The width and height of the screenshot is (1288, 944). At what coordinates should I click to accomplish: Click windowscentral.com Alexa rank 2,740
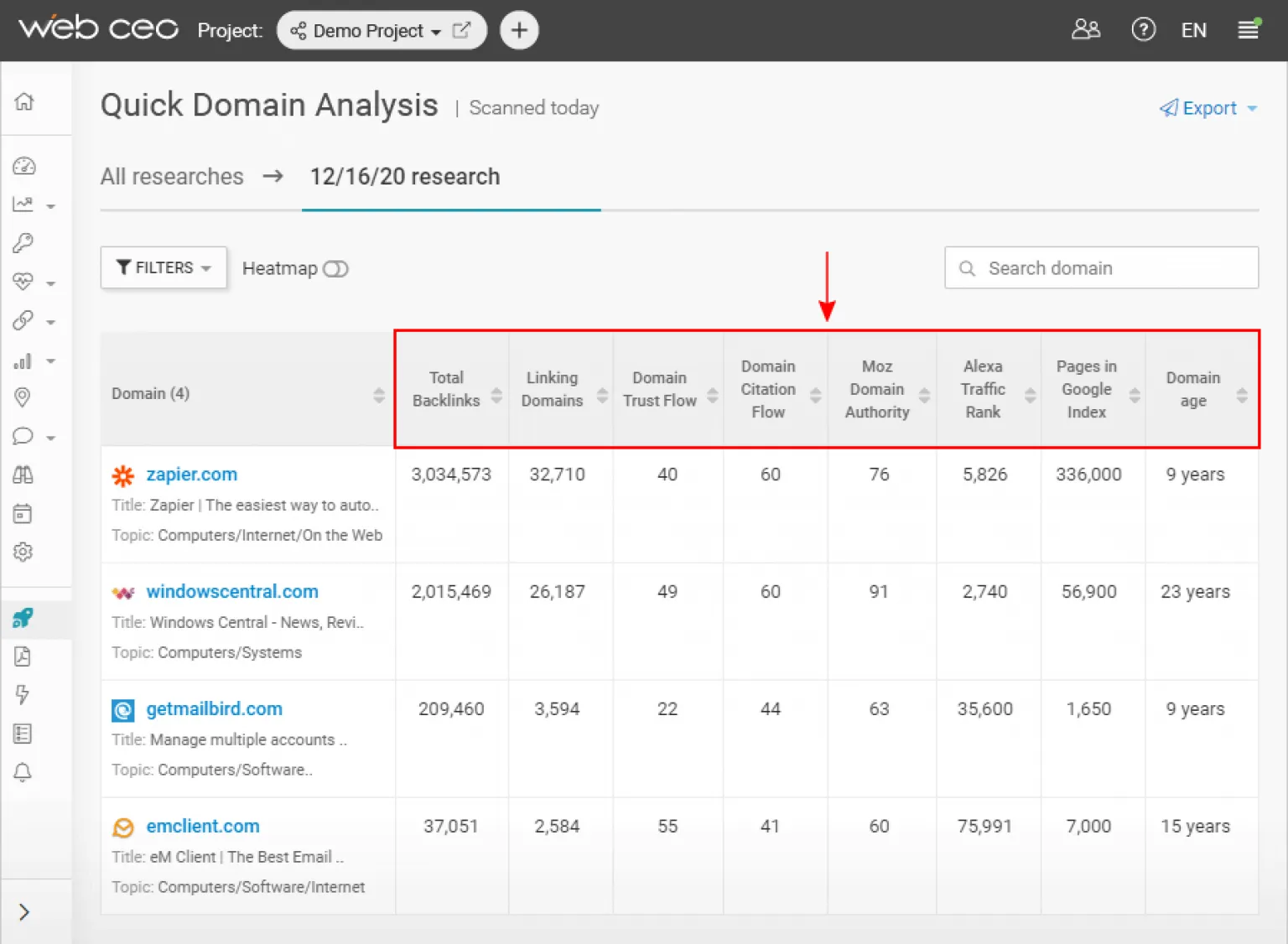984,592
